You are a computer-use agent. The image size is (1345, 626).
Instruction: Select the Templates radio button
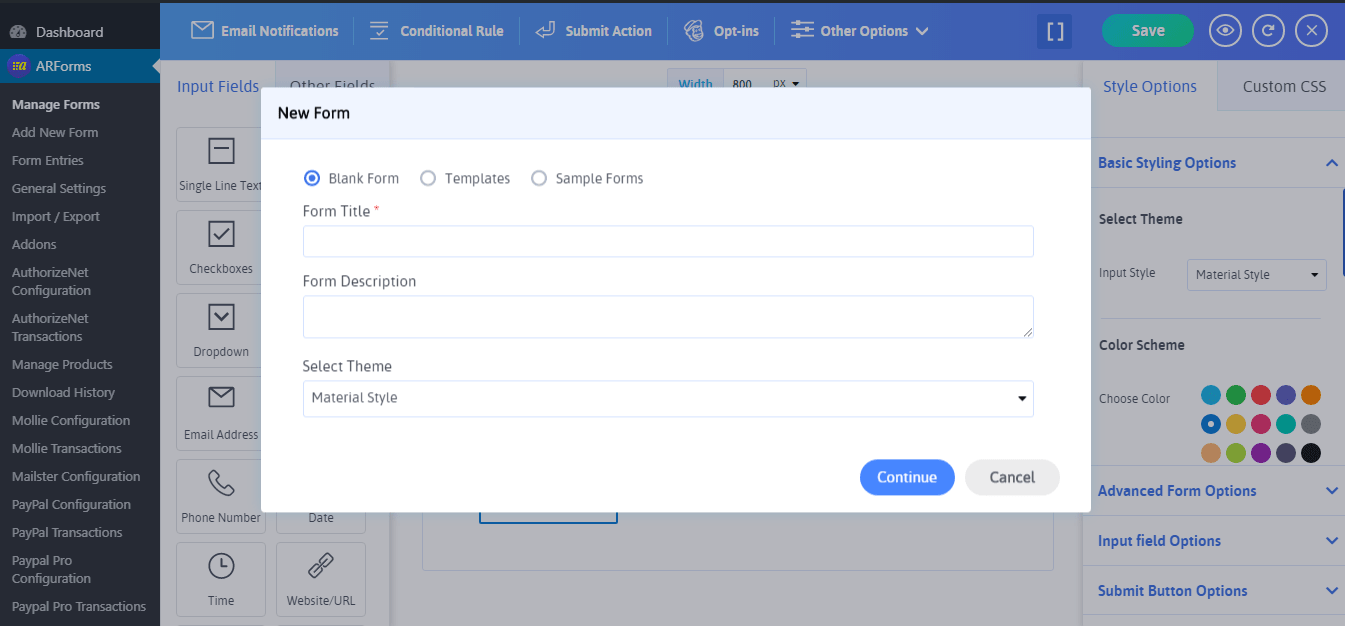click(428, 178)
